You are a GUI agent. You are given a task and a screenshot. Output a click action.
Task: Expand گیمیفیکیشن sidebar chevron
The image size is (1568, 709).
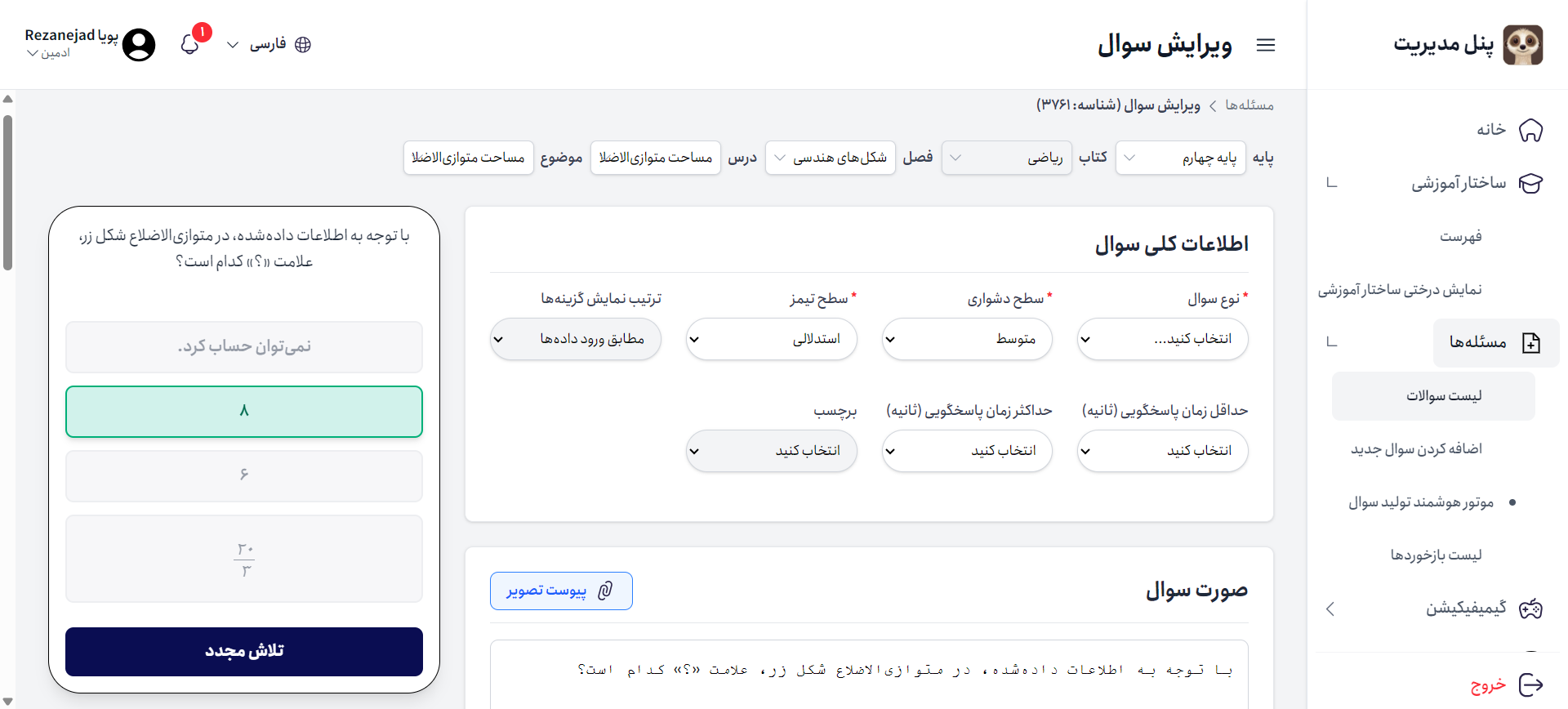click(x=1330, y=609)
